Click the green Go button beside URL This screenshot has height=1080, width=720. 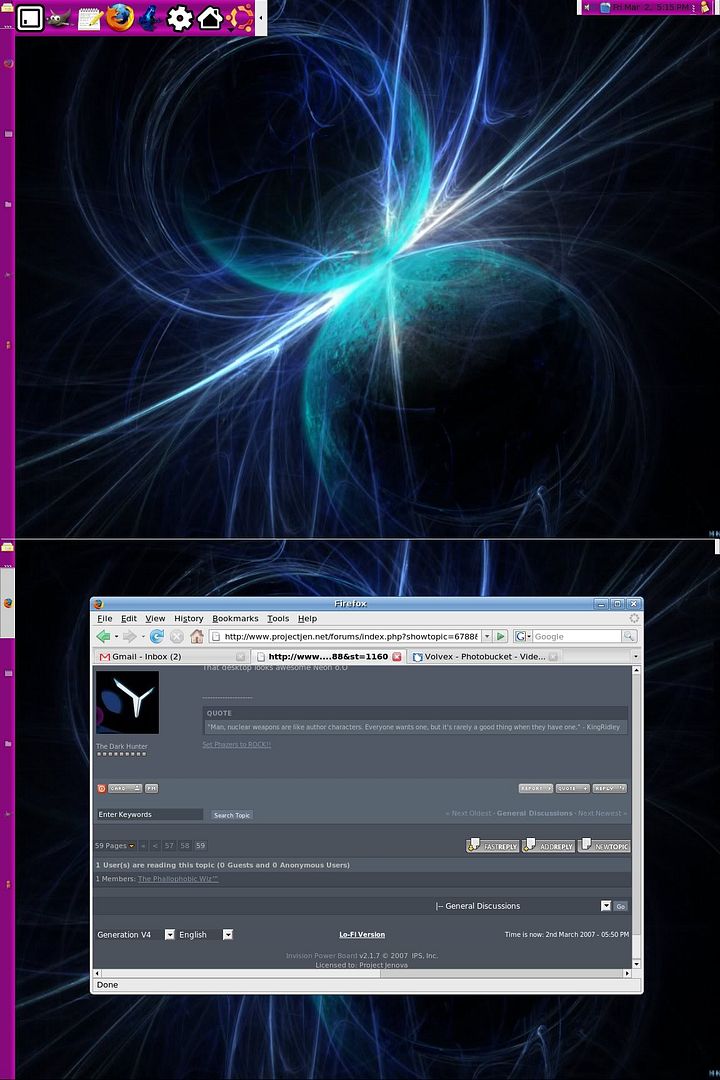(x=502, y=636)
